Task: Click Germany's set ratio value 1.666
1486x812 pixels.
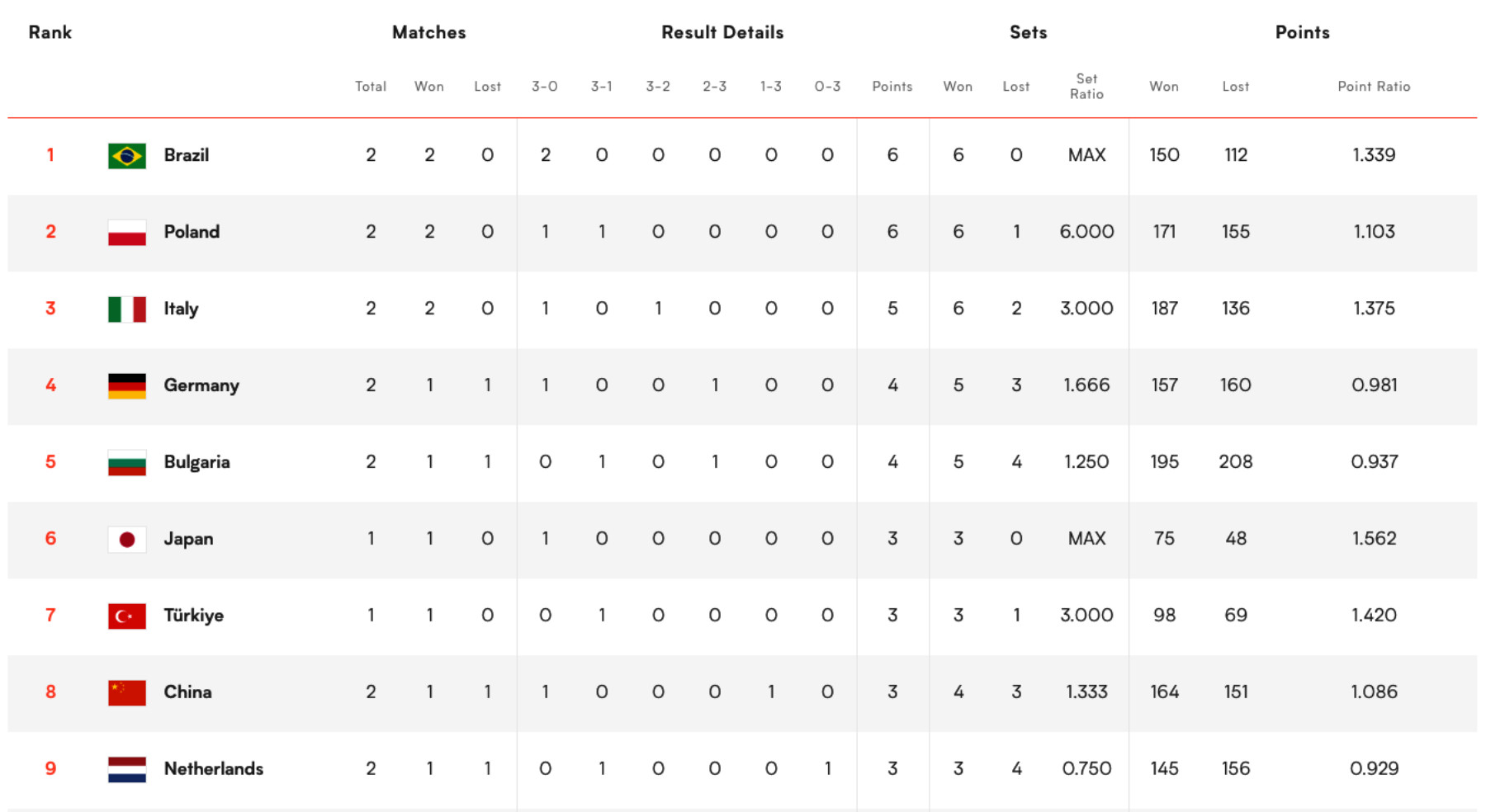Action: 1086,385
